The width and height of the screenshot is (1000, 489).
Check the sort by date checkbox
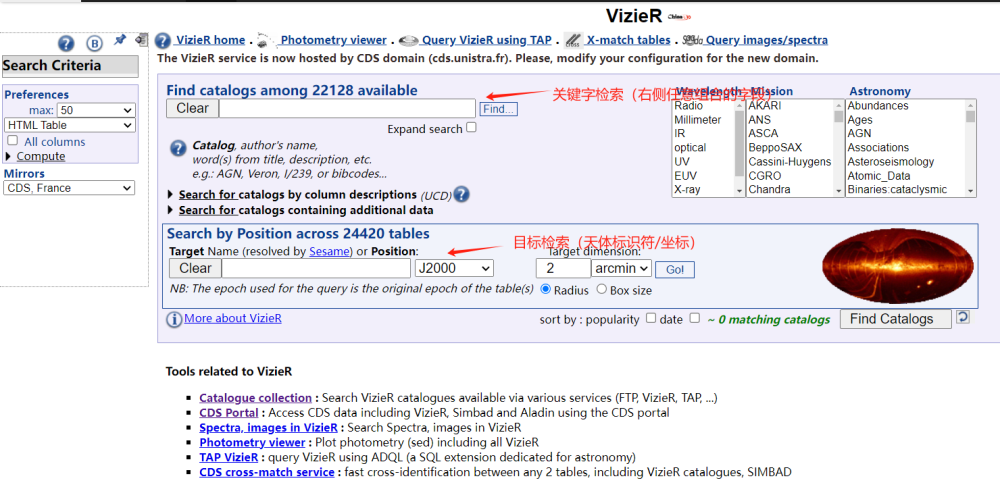[x=695, y=317]
